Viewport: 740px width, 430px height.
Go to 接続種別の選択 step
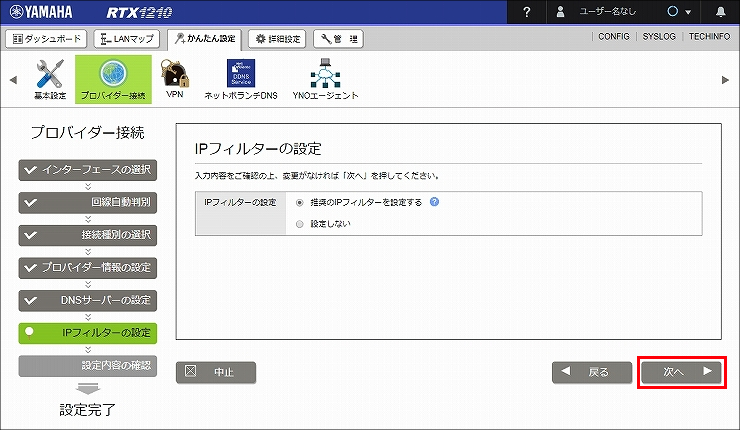[88, 235]
